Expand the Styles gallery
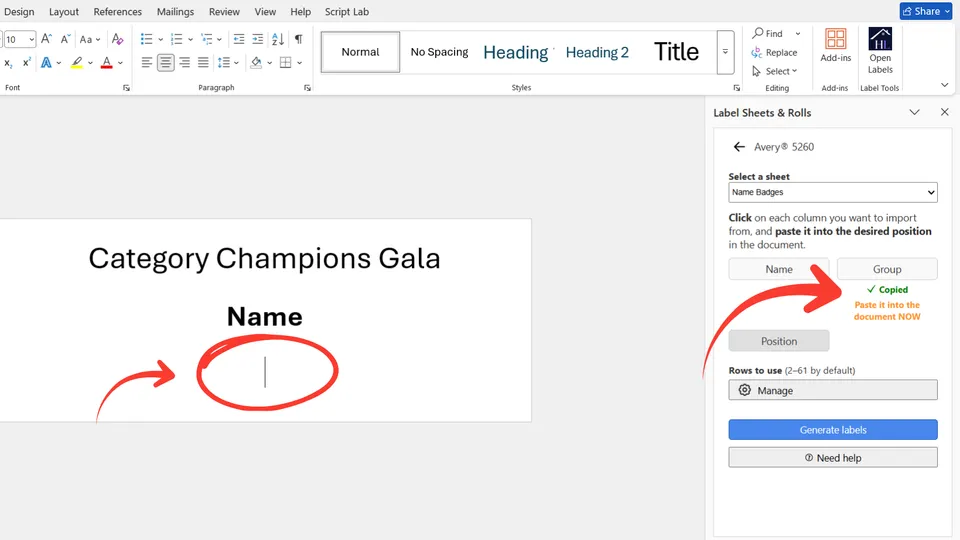This screenshot has height=540, width=960. click(725, 52)
